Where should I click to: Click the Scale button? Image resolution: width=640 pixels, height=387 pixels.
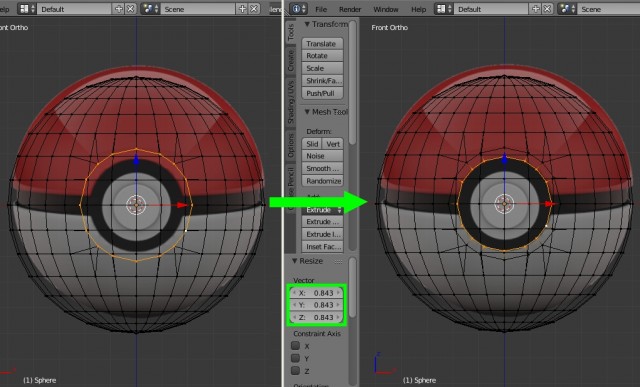click(x=322, y=68)
